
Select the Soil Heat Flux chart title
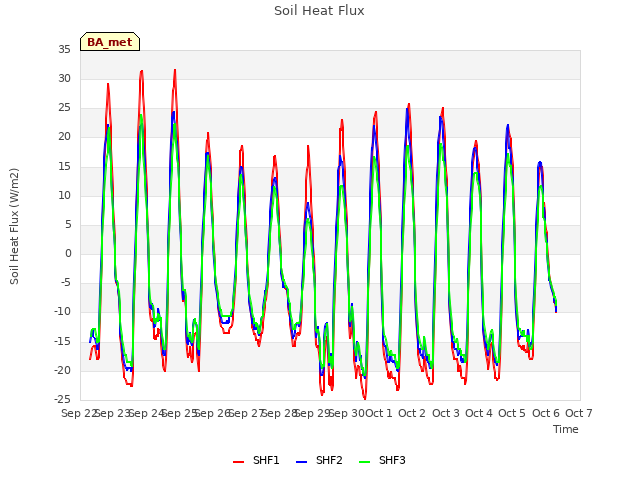tap(319, 11)
